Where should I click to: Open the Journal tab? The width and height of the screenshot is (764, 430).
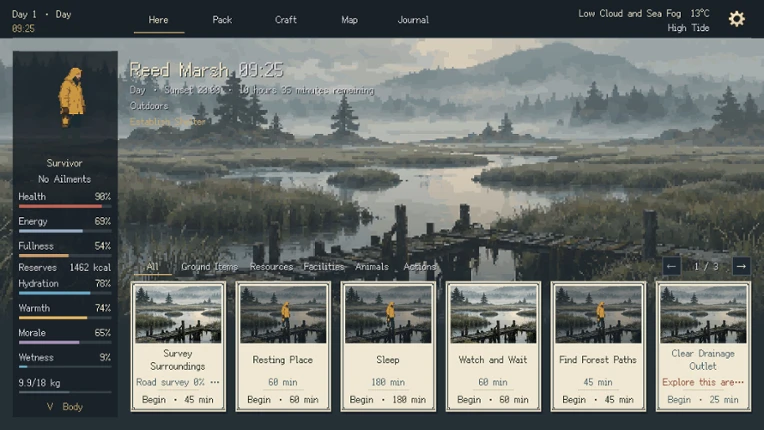[413, 20]
